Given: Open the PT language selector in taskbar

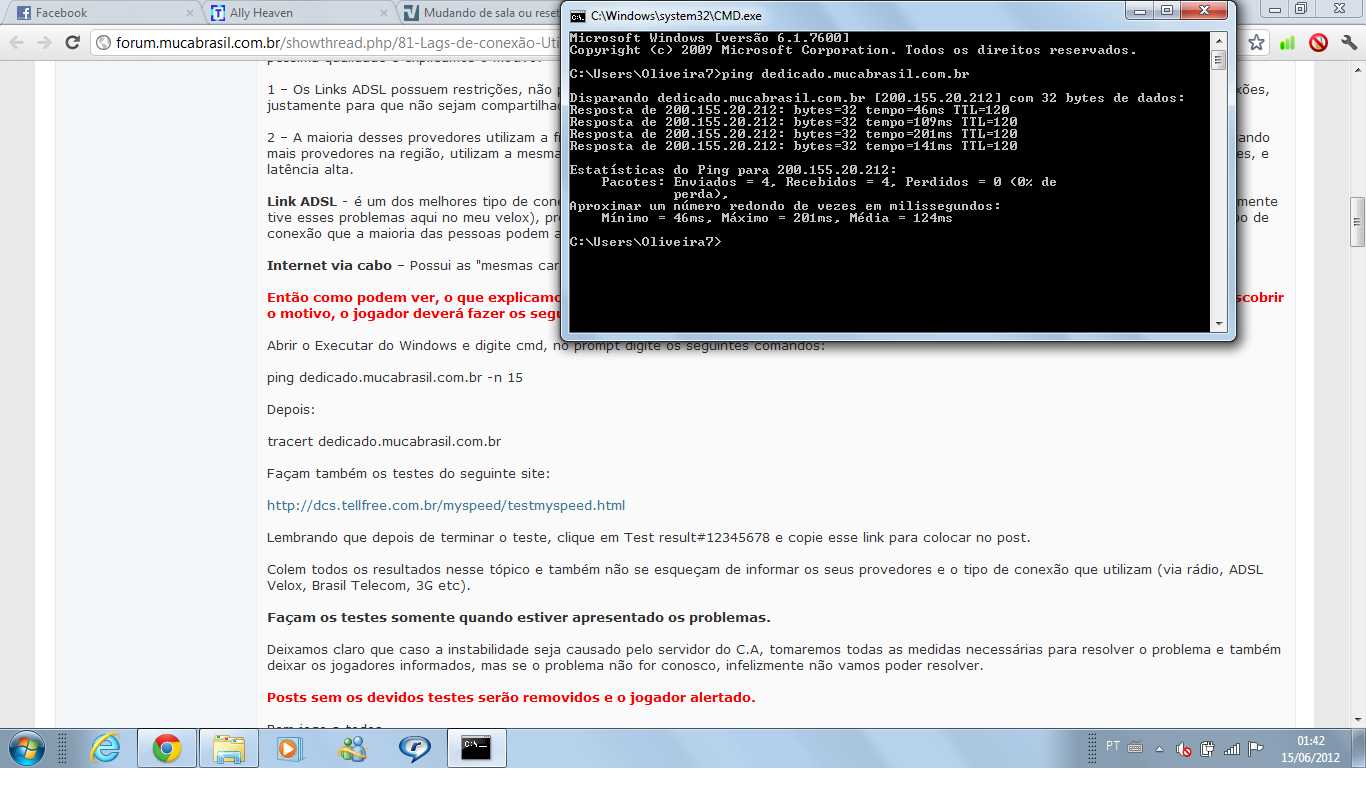Looking at the screenshot, I should coord(1113,746).
